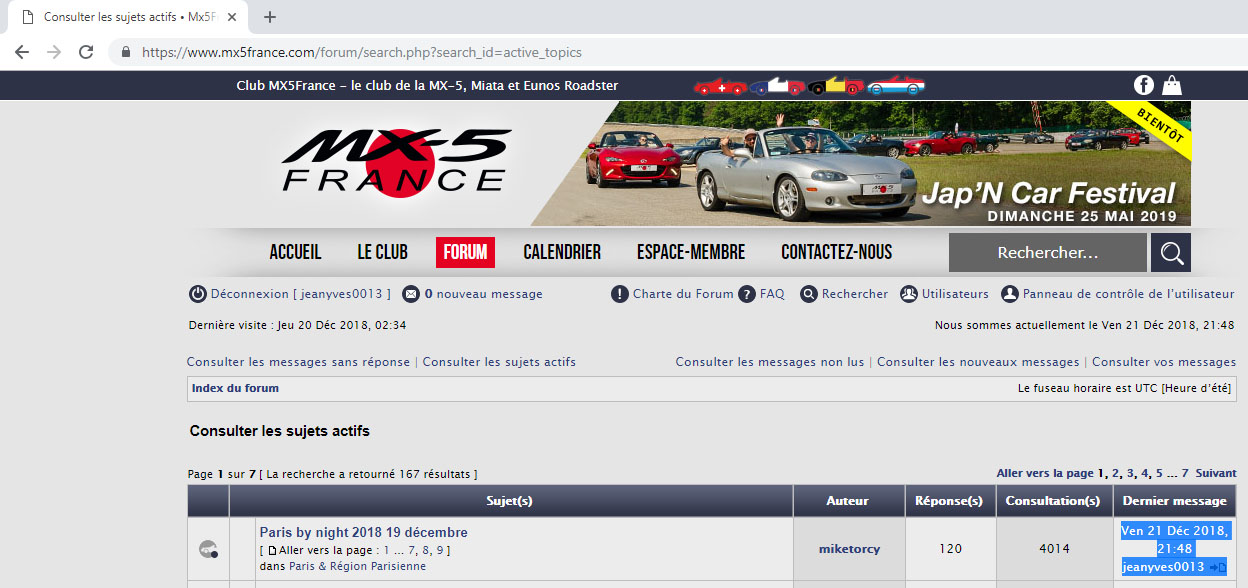Close the Consulter les sujets actifs browser tab

[231, 17]
